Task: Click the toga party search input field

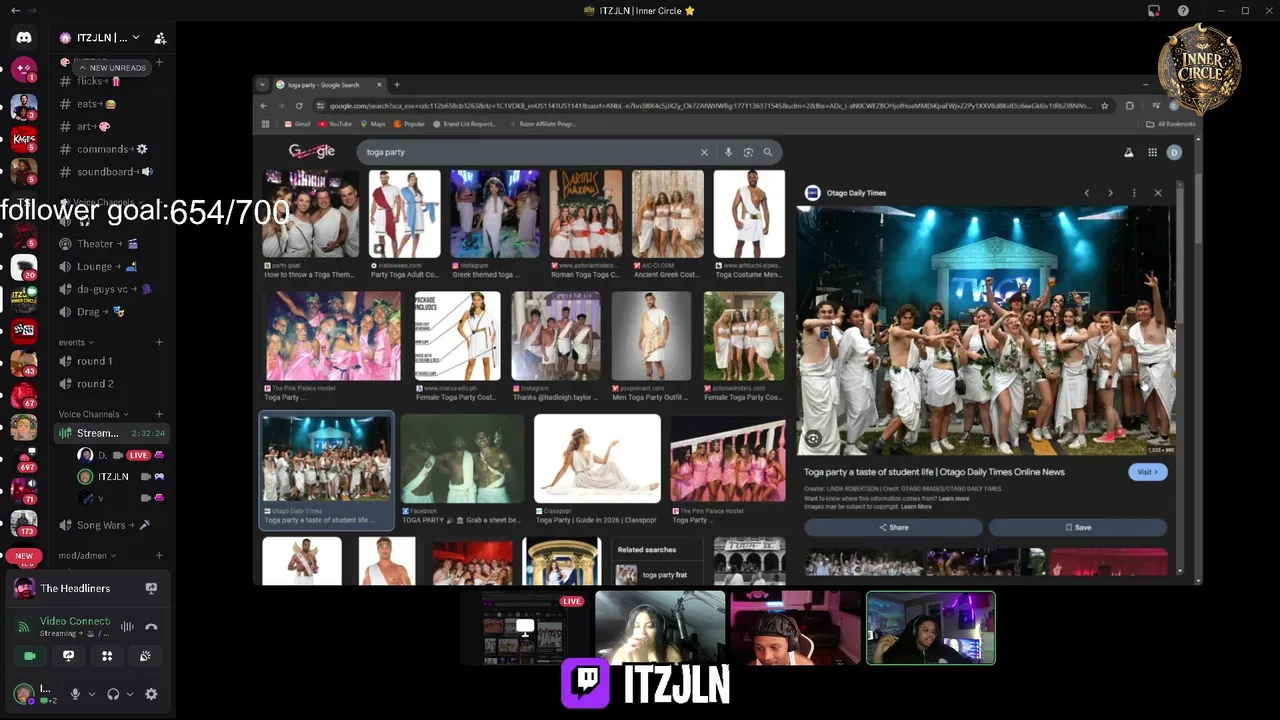Action: [x=530, y=152]
